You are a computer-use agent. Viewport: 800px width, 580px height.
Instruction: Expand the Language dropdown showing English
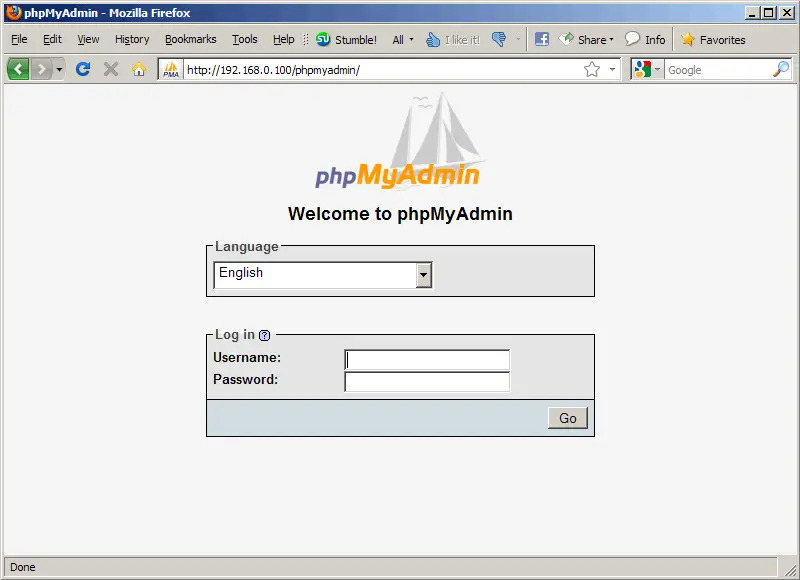(x=323, y=275)
